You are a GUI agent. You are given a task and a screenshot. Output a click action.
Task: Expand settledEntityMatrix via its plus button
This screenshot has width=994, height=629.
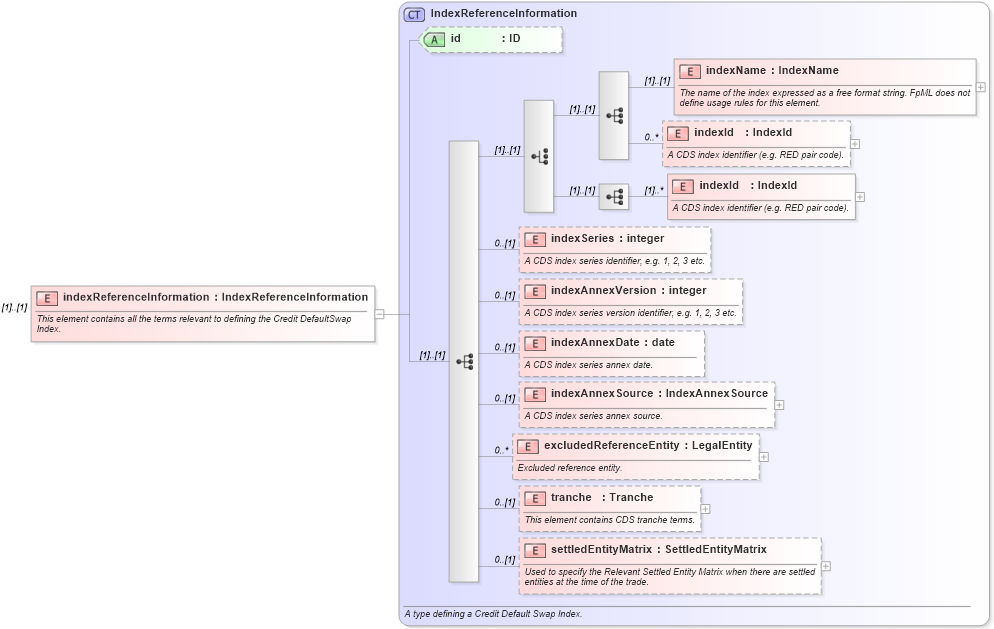(x=827, y=566)
